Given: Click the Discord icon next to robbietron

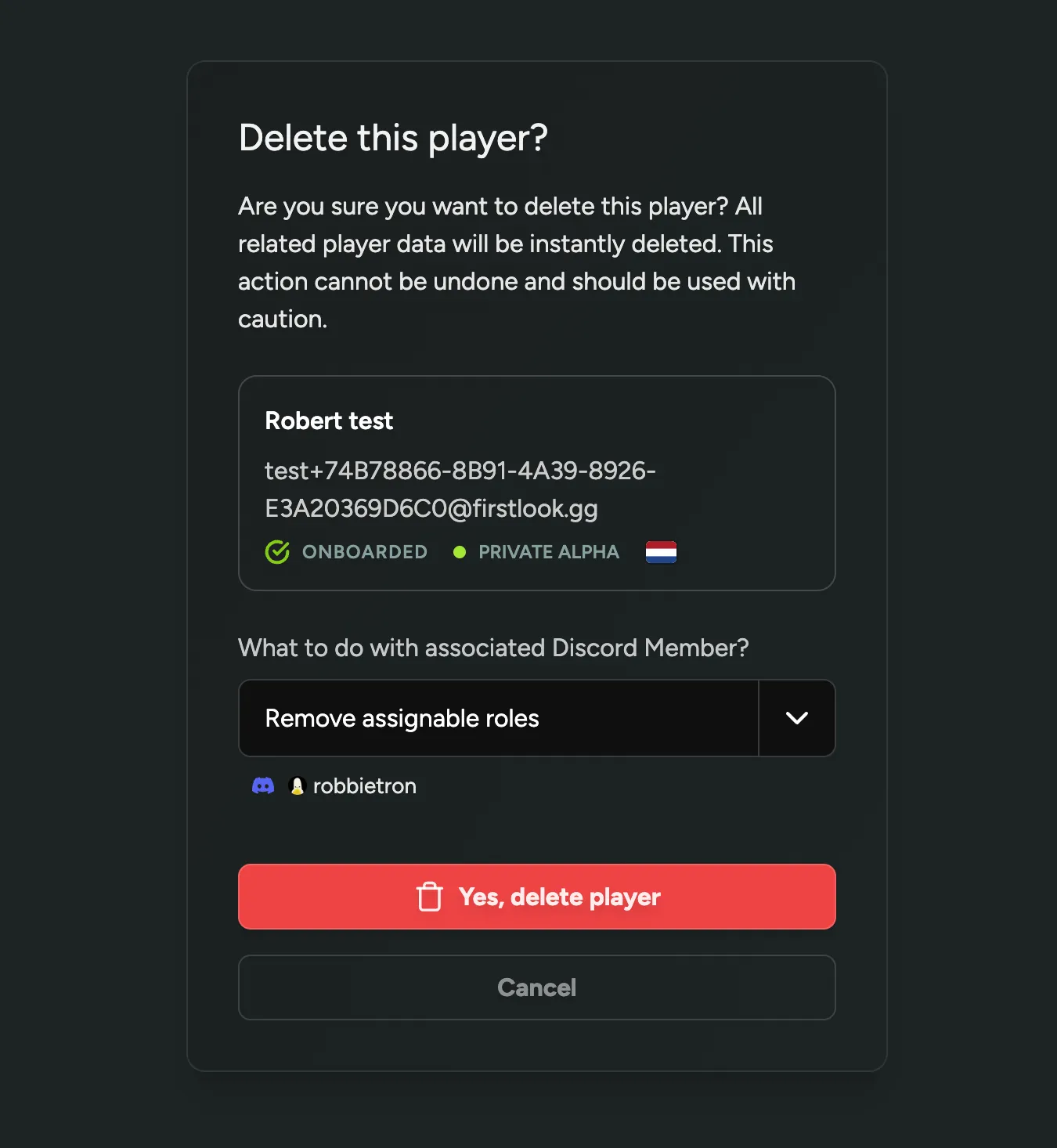Looking at the screenshot, I should click(x=264, y=785).
